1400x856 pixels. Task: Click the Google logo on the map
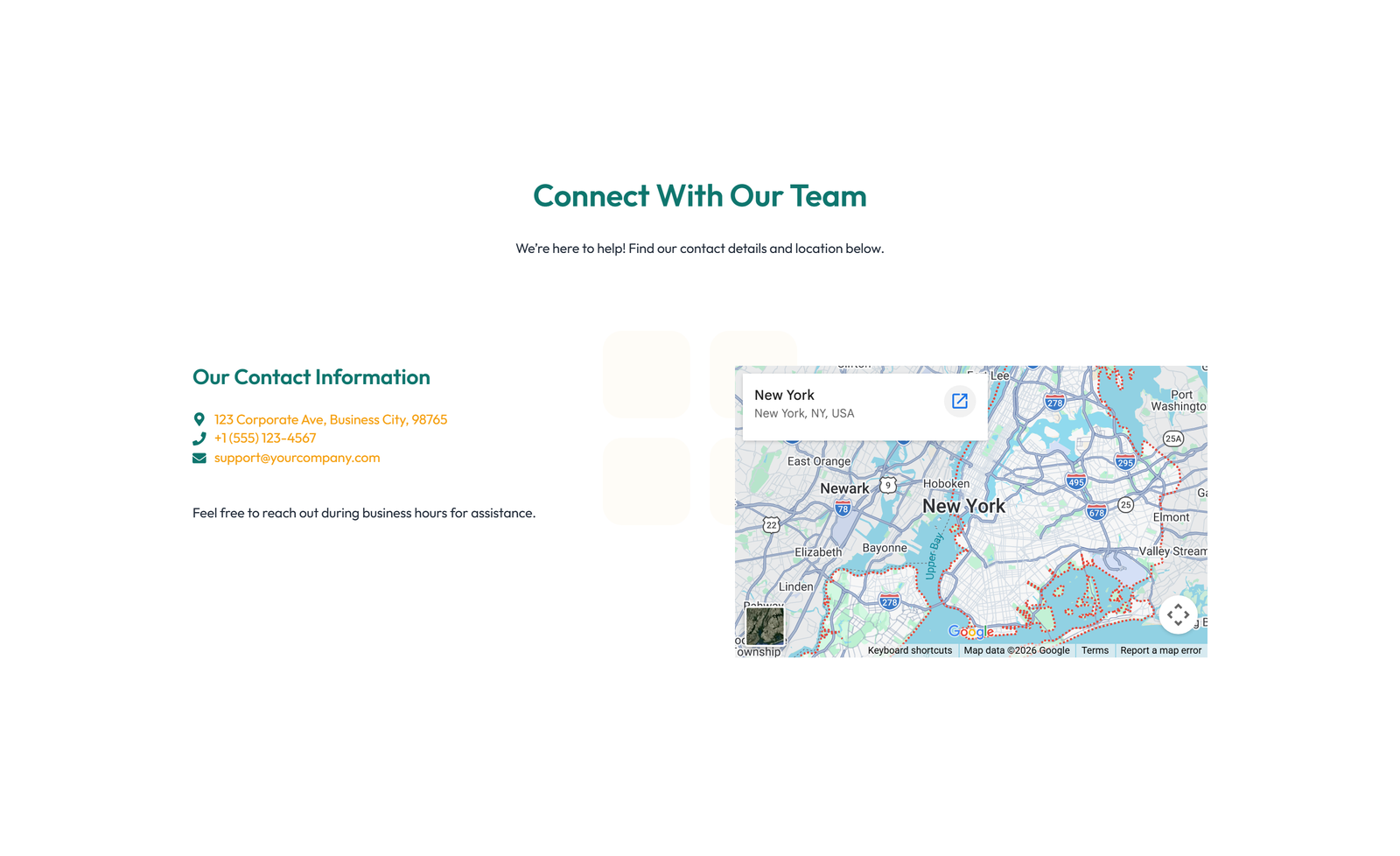coord(970,632)
